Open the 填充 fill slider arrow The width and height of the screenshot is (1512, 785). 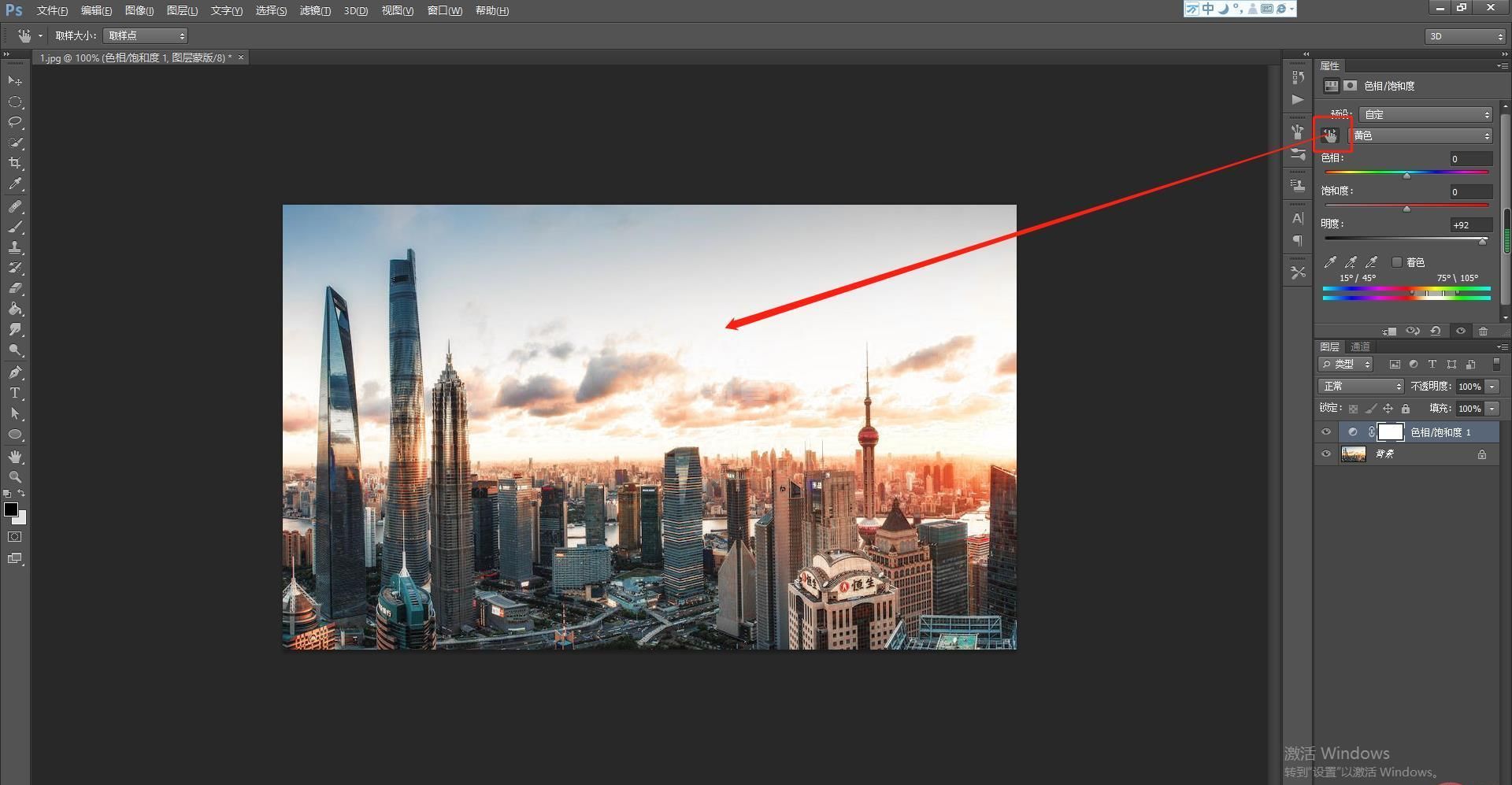[x=1492, y=409]
